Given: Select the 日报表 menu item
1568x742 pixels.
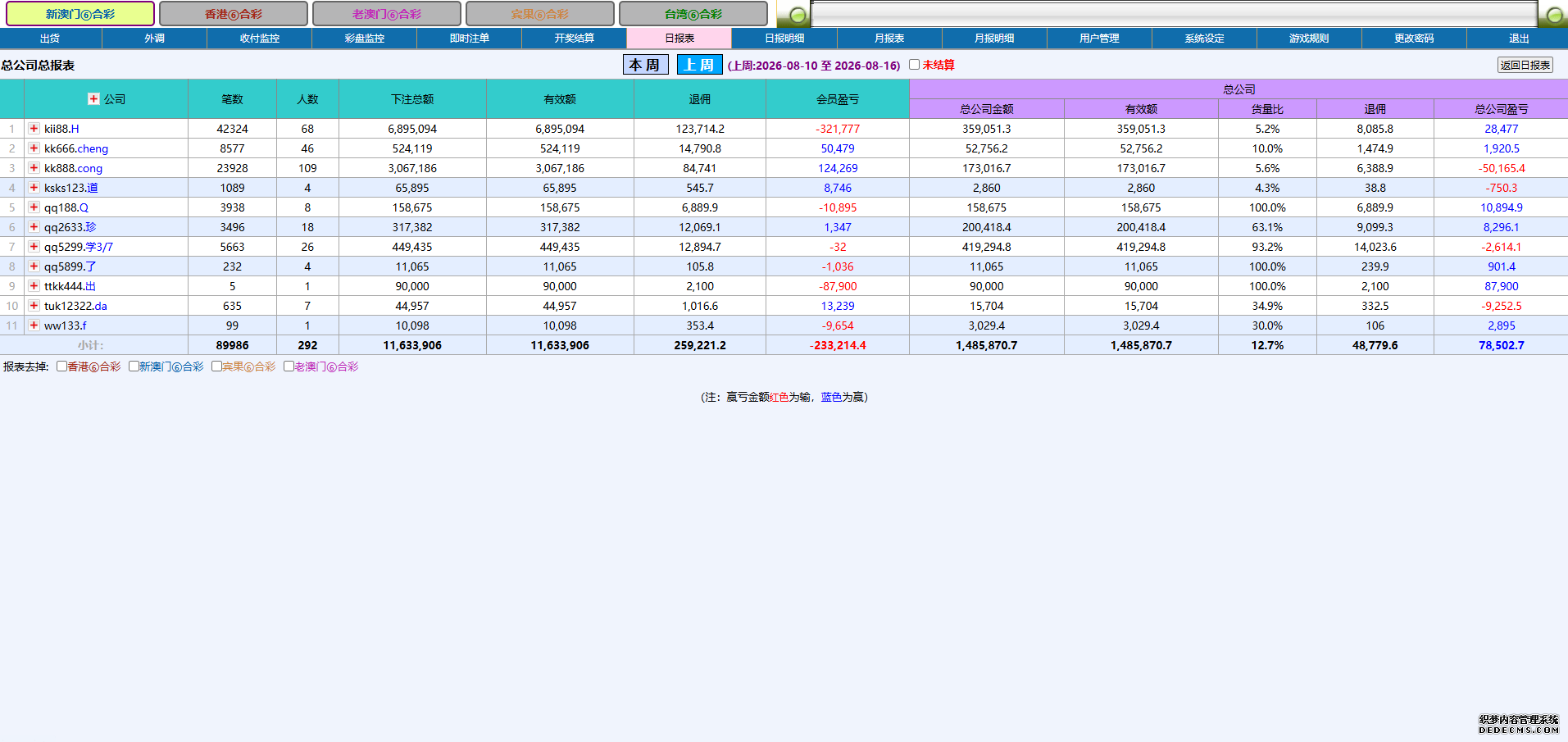Looking at the screenshot, I should click(x=679, y=39).
